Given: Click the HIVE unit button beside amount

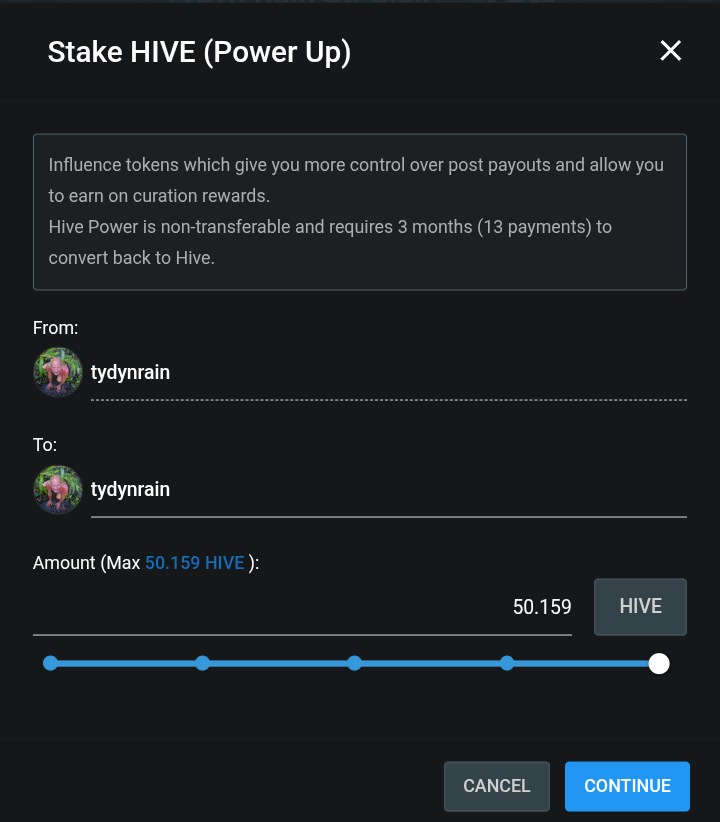Looking at the screenshot, I should (640, 606).
